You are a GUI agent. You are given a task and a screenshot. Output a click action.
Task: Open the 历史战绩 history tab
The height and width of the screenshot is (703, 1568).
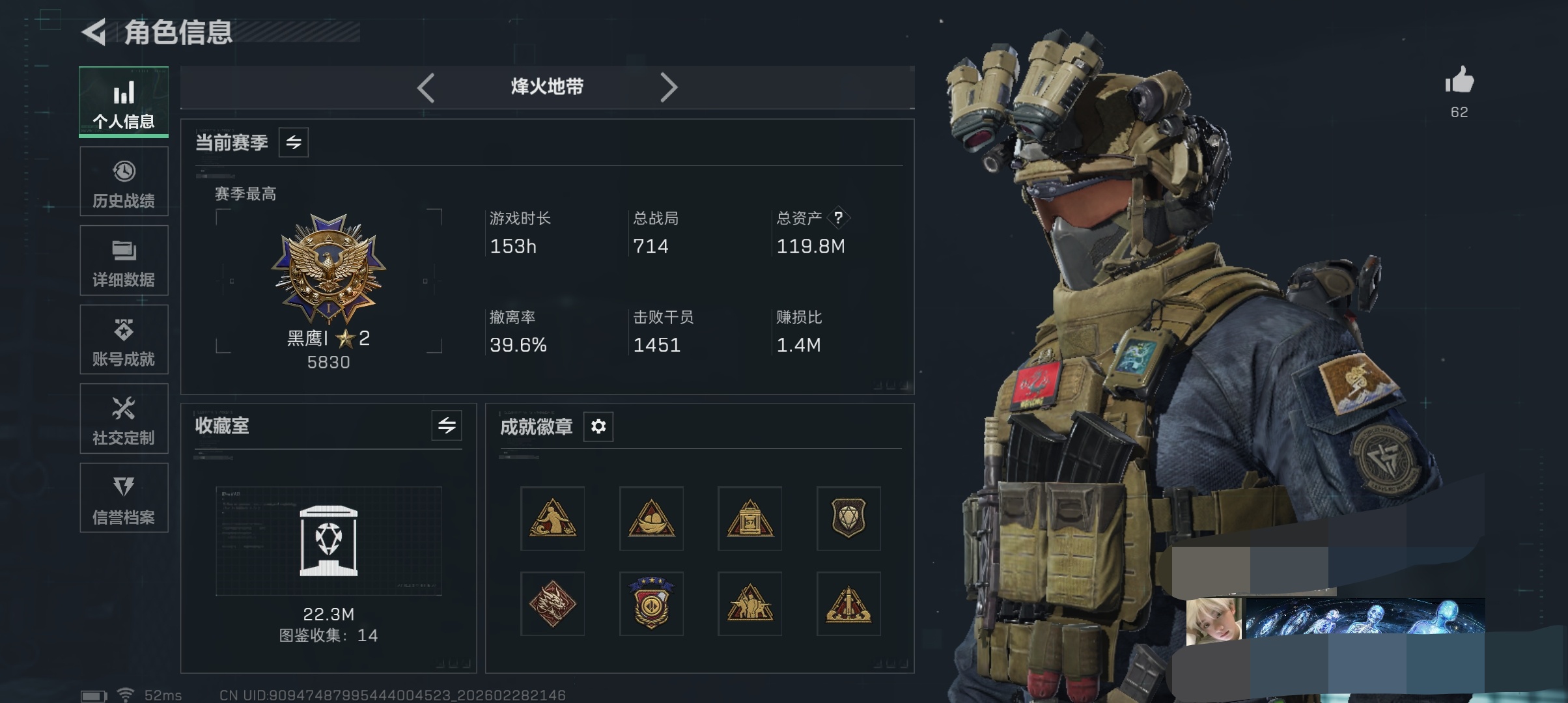tap(124, 182)
